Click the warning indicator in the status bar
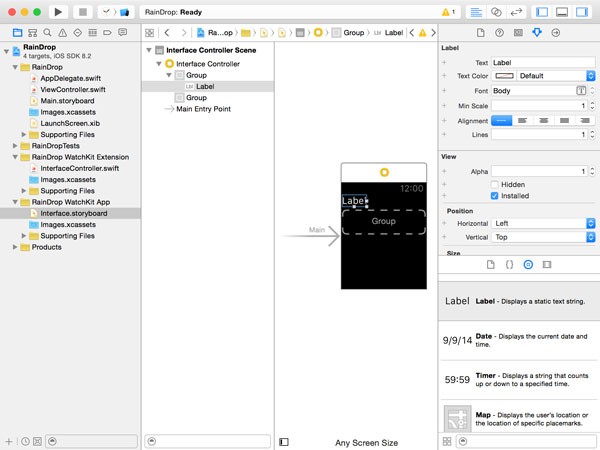This screenshot has height=450, width=600. tap(448, 12)
